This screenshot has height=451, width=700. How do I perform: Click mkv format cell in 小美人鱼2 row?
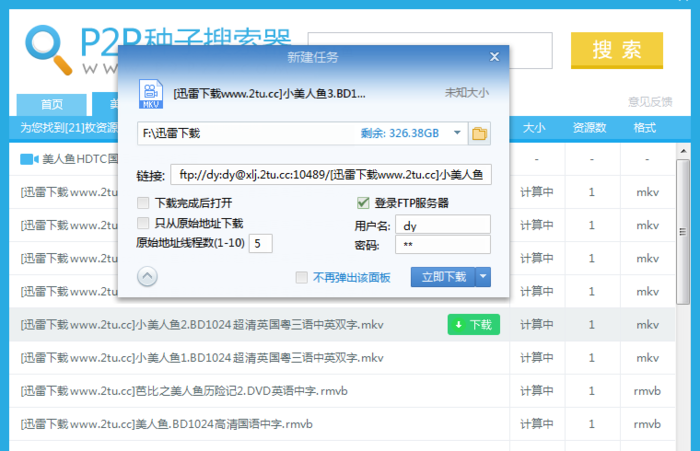[x=647, y=325]
